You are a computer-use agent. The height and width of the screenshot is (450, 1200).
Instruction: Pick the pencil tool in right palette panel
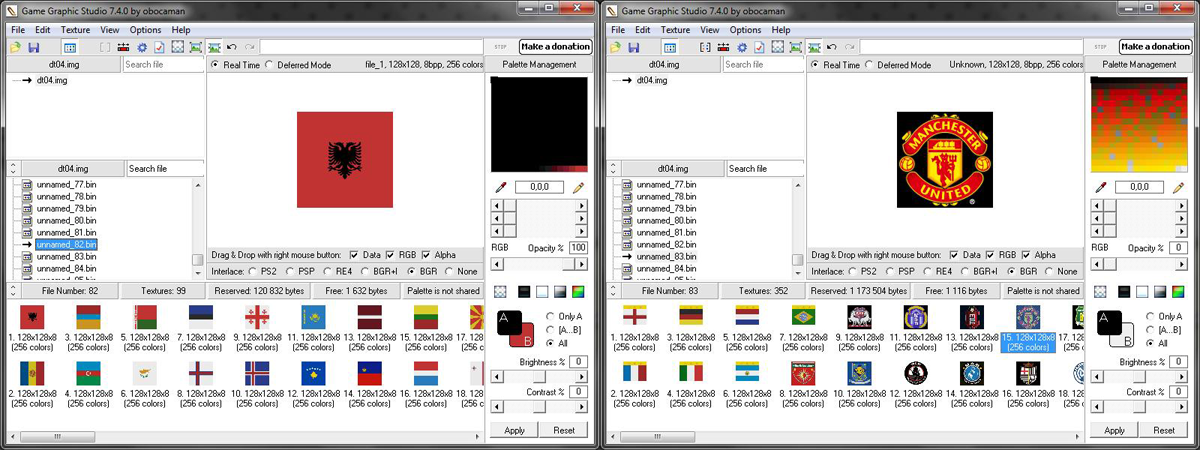(1178, 187)
